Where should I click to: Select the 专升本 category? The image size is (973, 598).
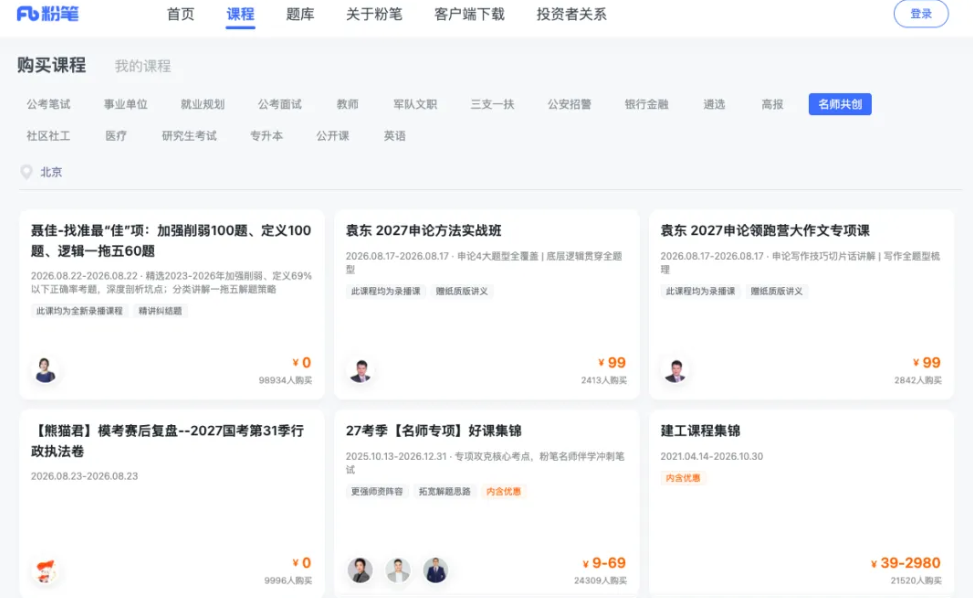266,136
